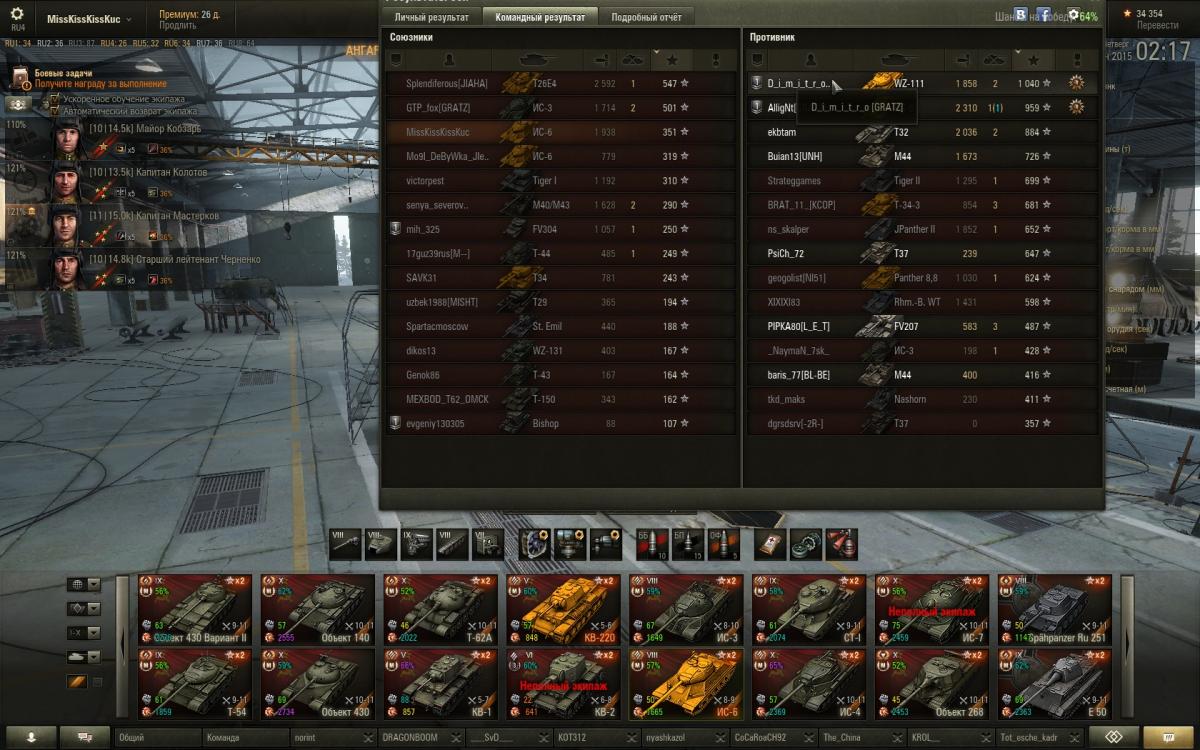Select crew member Майор Кобзарь
The height and width of the screenshot is (750, 1200).
[130, 139]
